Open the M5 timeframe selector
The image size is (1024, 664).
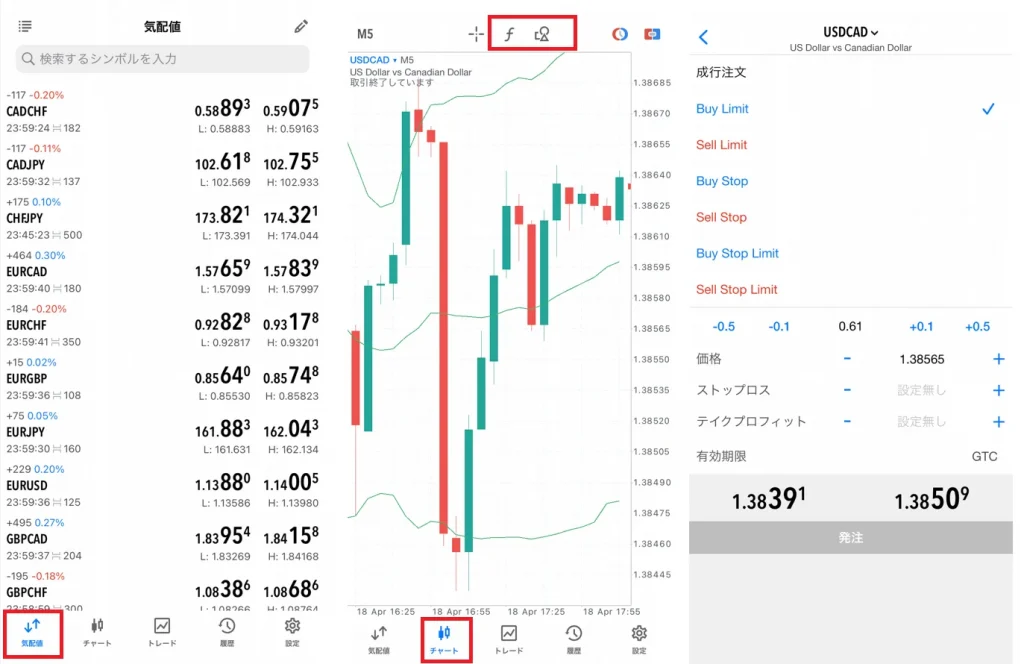365,34
